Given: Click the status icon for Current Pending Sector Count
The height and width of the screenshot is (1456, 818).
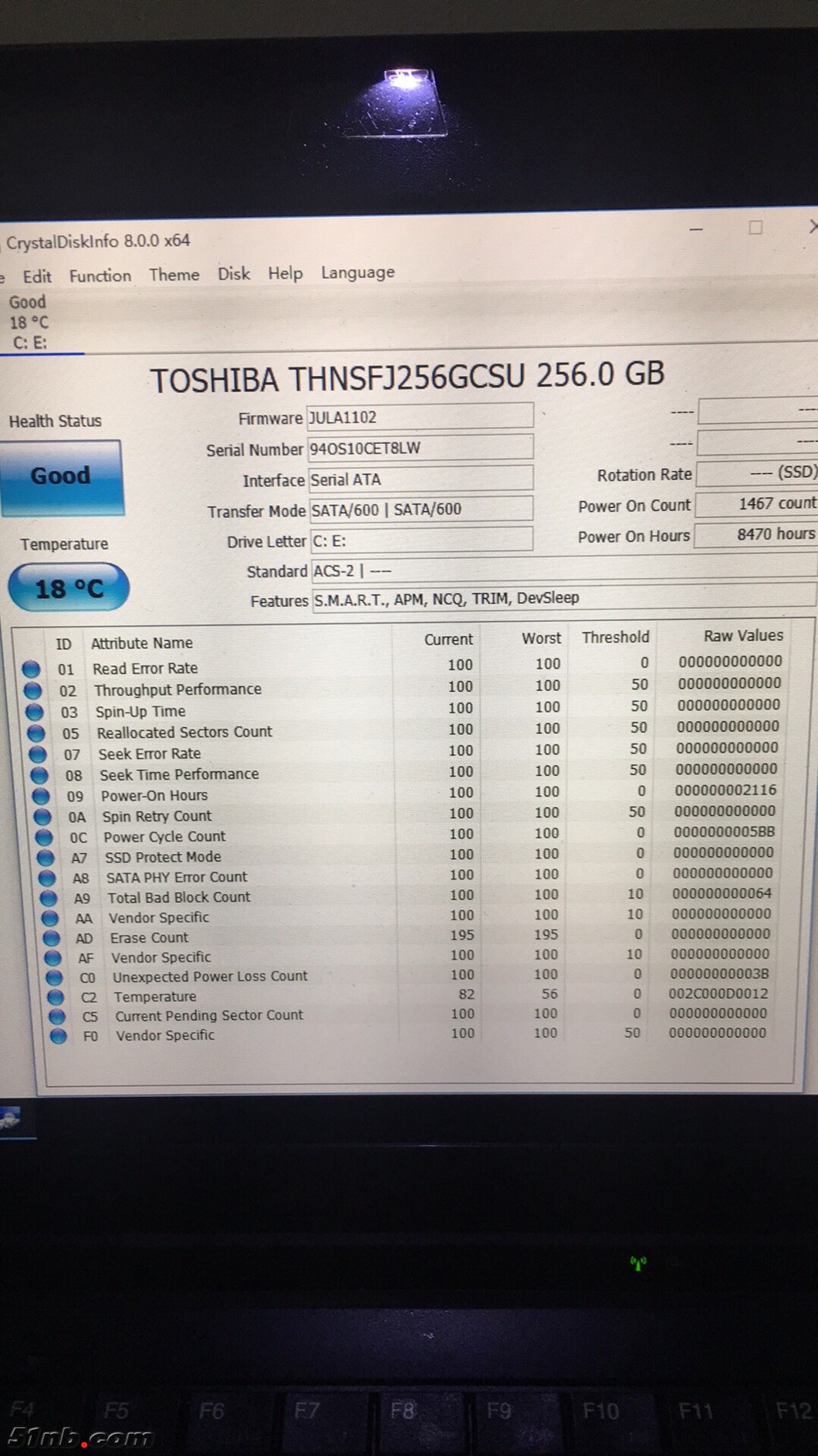Looking at the screenshot, I should tap(56, 1017).
